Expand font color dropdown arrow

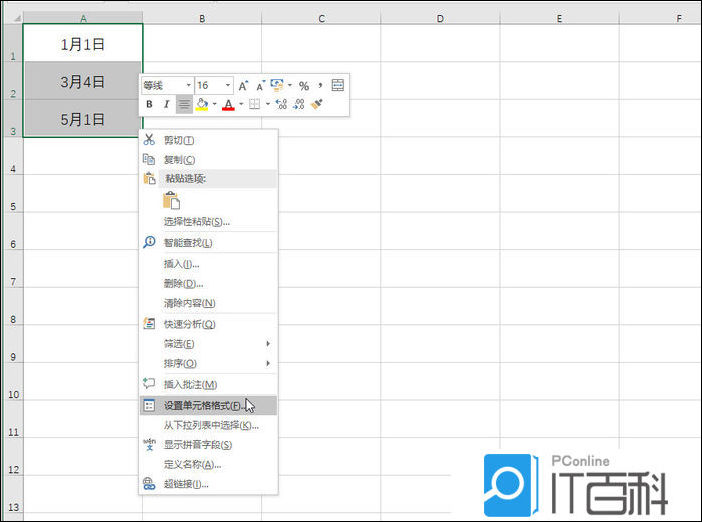241,104
